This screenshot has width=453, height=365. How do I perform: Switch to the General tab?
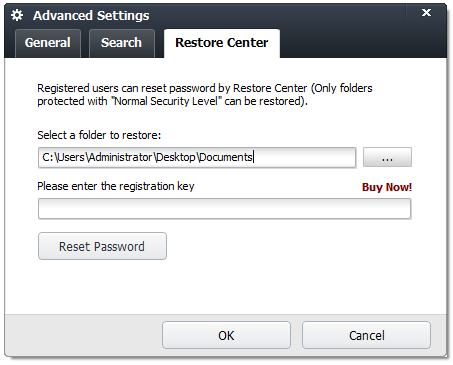(x=48, y=43)
